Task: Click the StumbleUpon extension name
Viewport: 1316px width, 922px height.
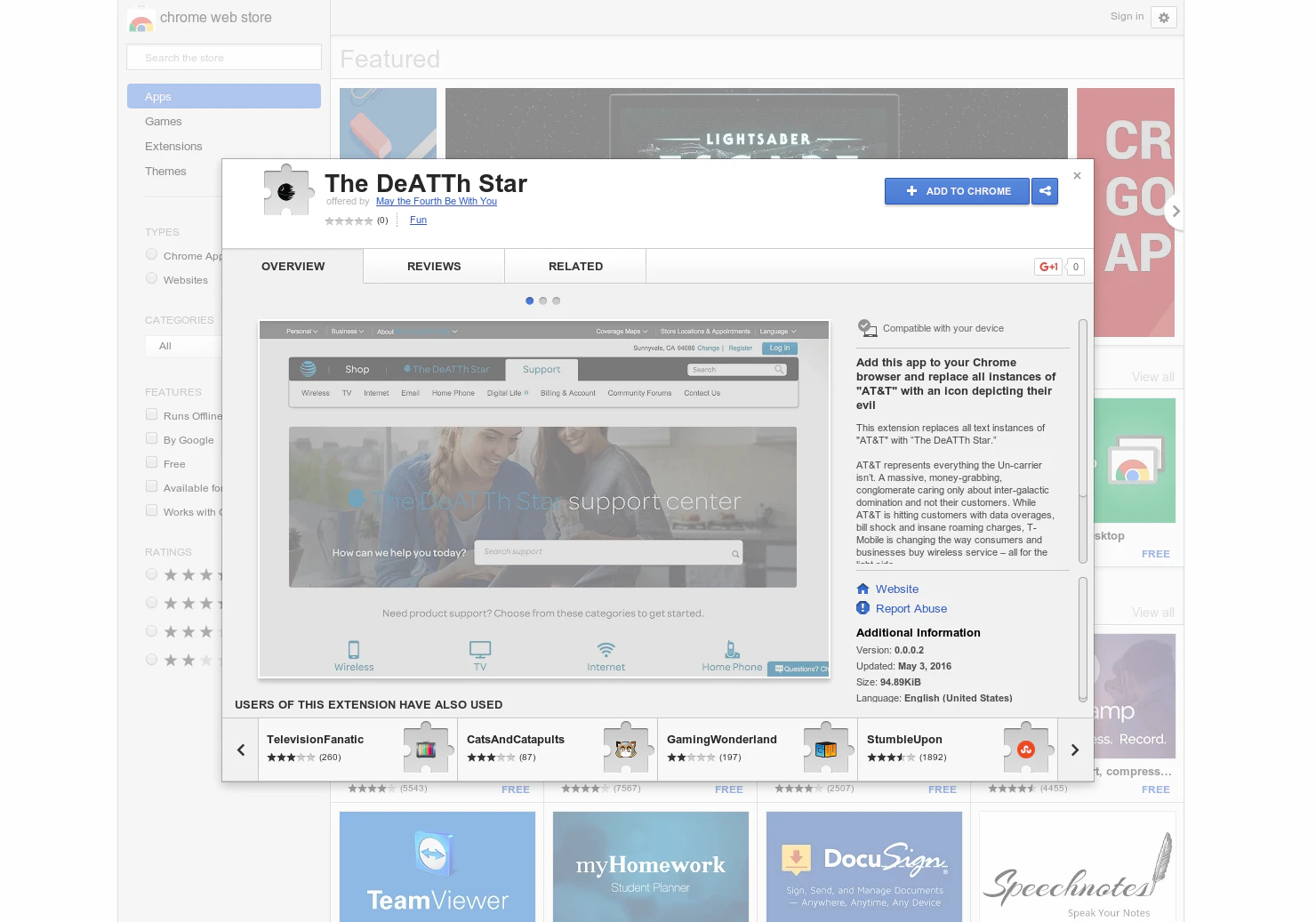Action: click(904, 740)
